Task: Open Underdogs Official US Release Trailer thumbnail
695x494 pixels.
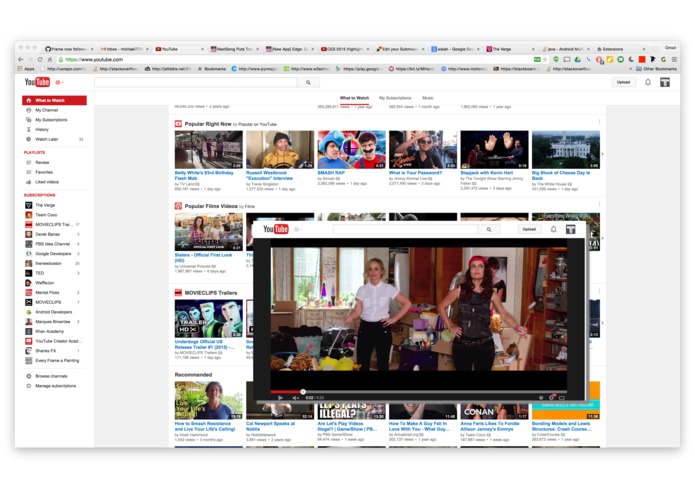Action: click(209, 319)
